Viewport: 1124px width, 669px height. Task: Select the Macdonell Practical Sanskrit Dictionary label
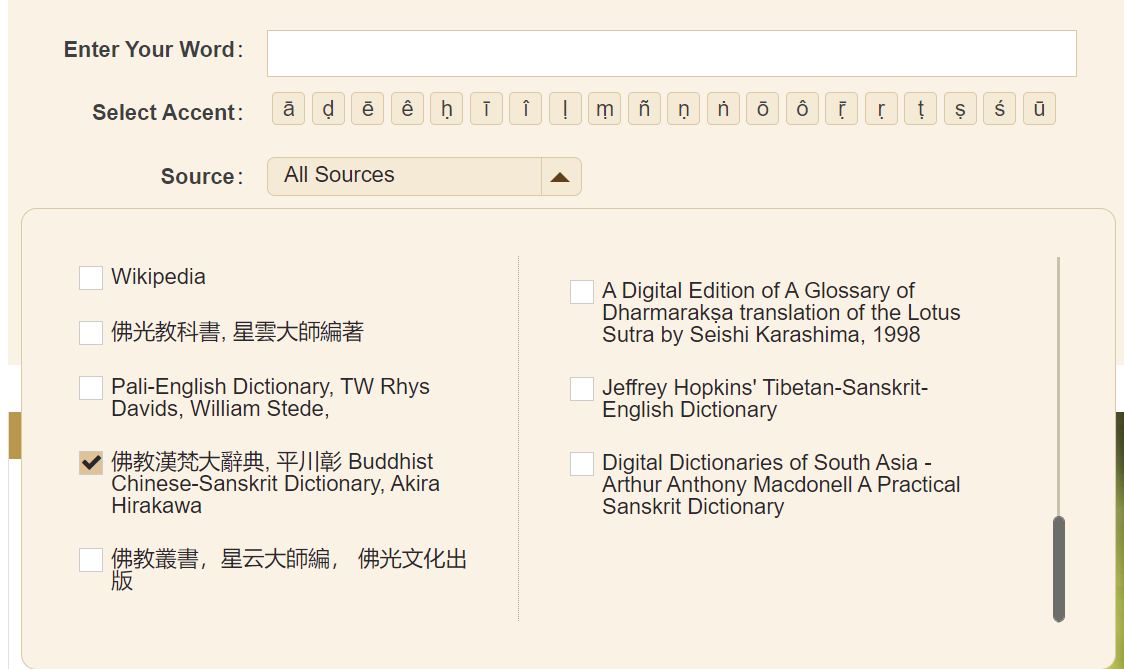780,485
